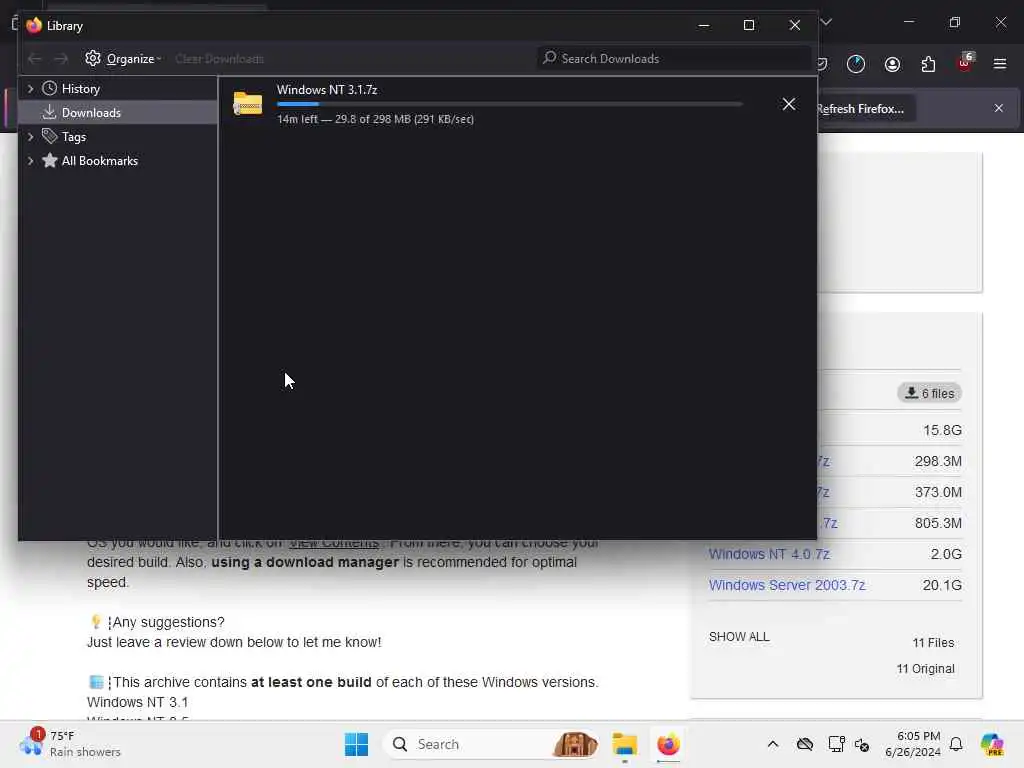The image size is (1024, 768).
Task: Click the Firefox taskbar icon
Action: (x=668, y=744)
